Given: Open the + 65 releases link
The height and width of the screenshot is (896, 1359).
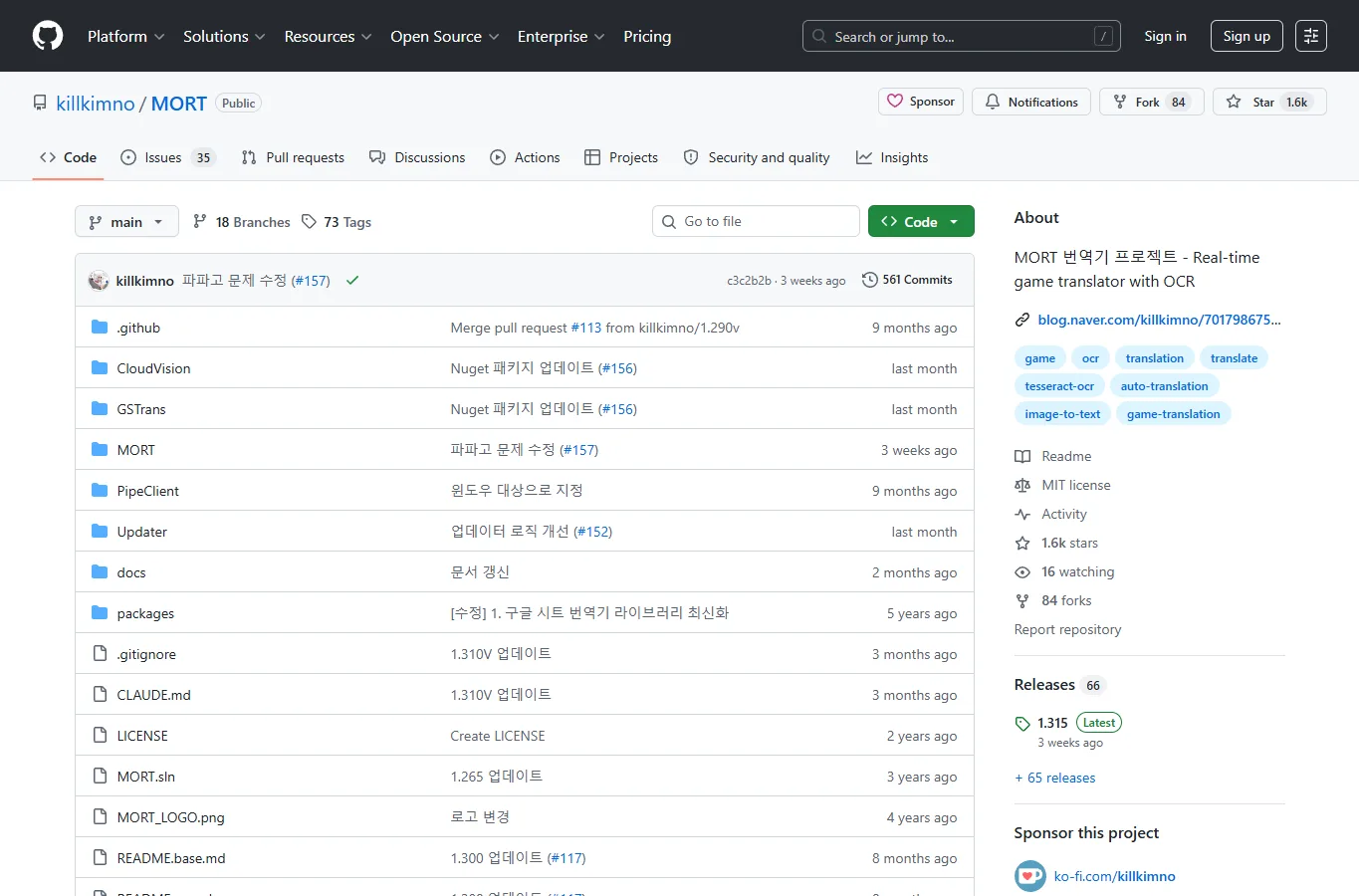Looking at the screenshot, I should [1054, 778].
